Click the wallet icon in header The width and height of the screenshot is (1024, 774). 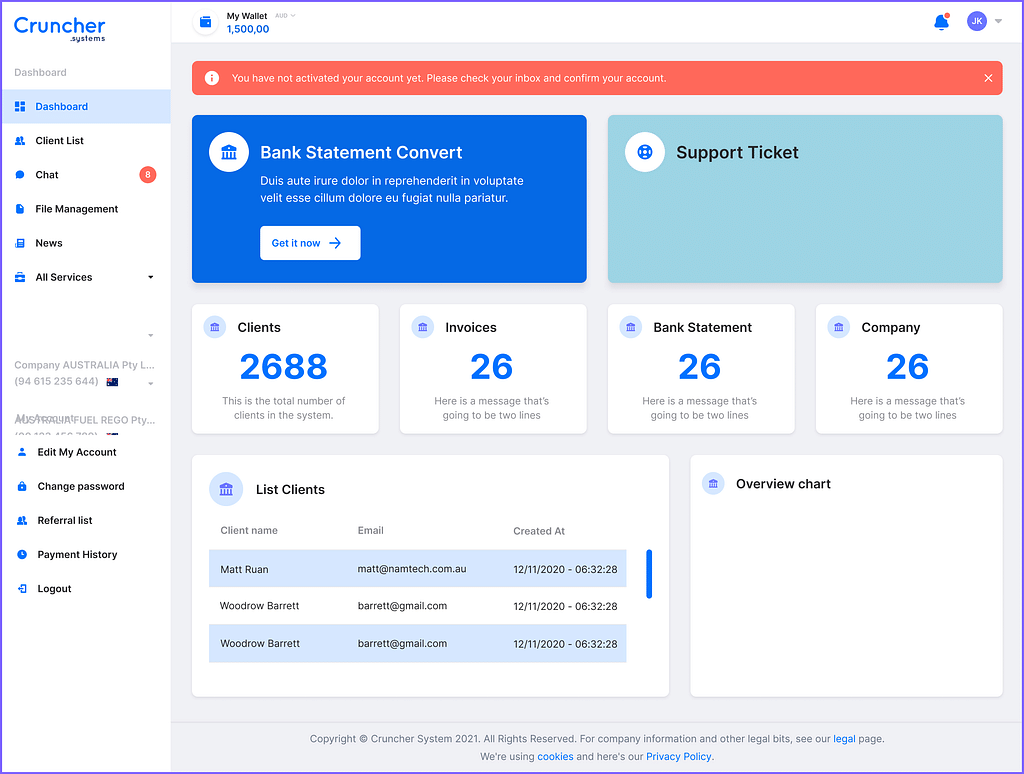click(206, 22)
